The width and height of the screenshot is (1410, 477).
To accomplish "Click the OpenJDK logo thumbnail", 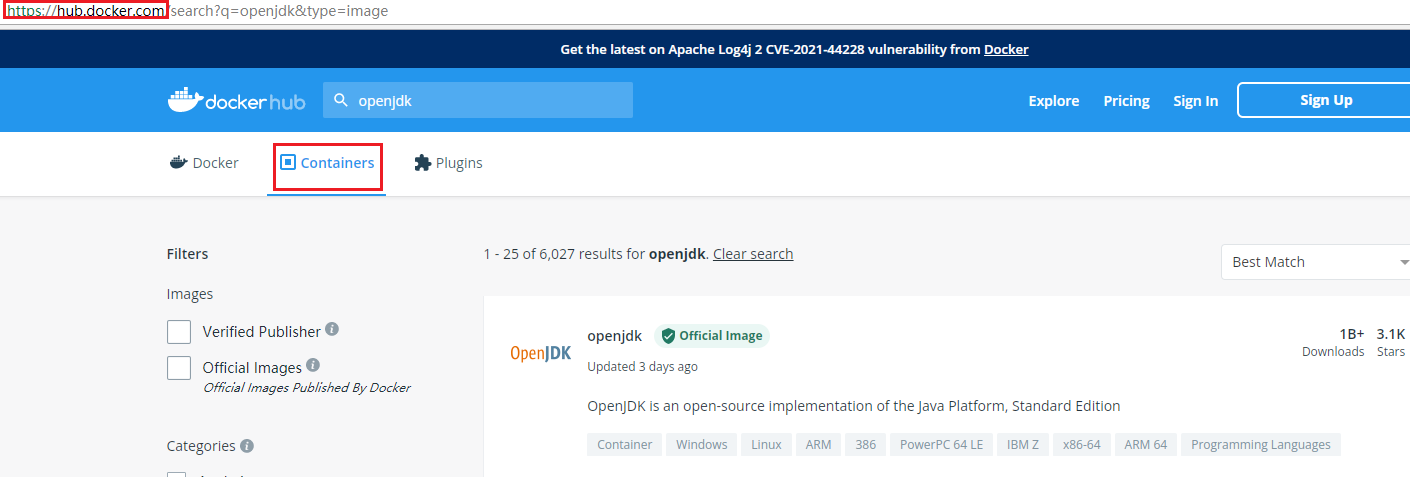I will tap(540, 353).
